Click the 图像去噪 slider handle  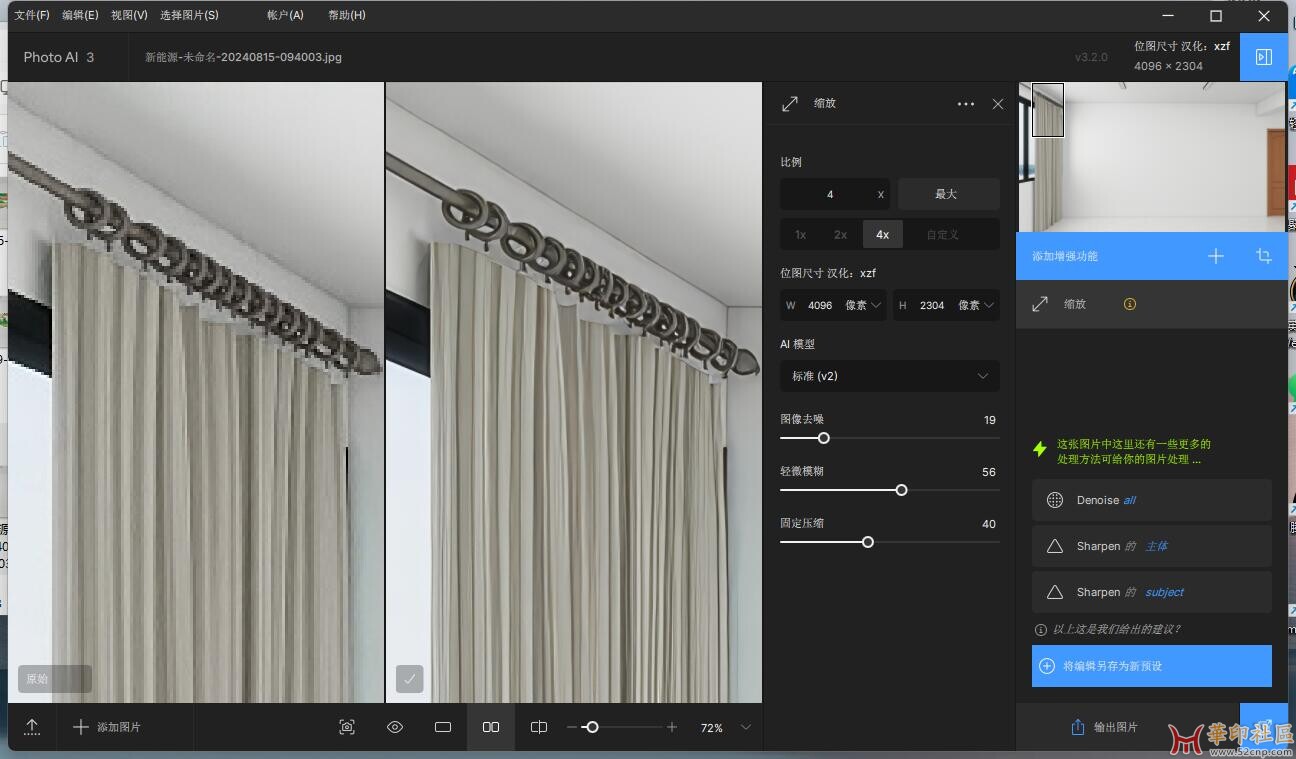(x=823, y=438)
